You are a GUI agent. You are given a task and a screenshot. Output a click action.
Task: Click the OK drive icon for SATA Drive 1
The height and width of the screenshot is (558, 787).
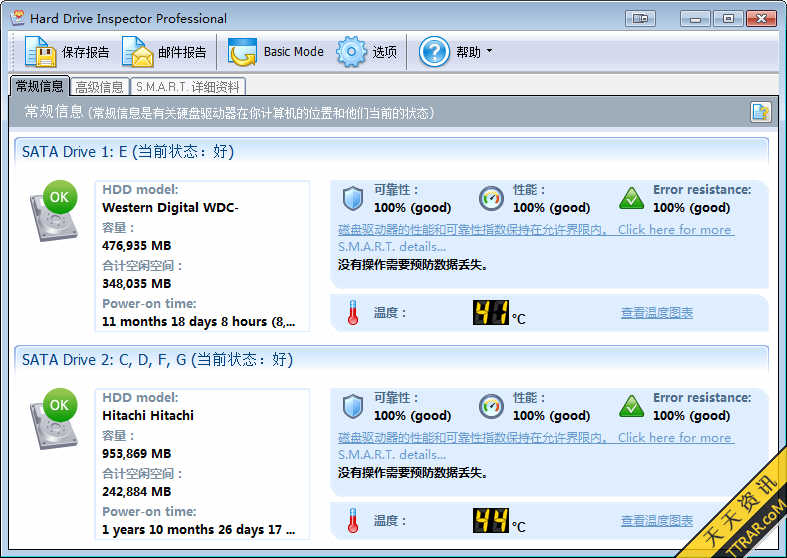click(x=54, y=211)
